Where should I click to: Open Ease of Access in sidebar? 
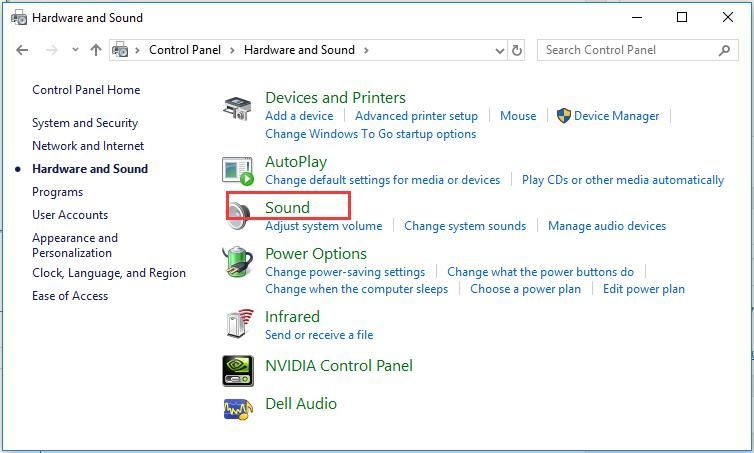(x=70, y=296)
